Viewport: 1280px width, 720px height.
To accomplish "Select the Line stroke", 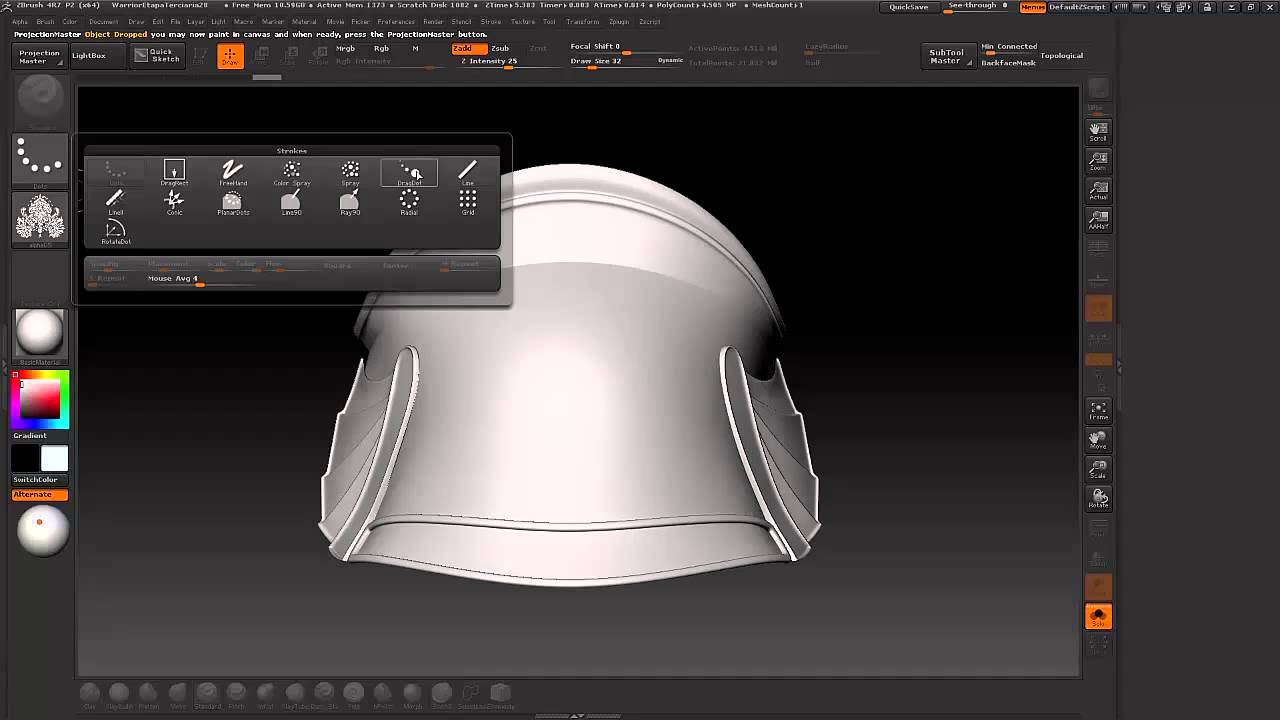I will pos(467,173).
